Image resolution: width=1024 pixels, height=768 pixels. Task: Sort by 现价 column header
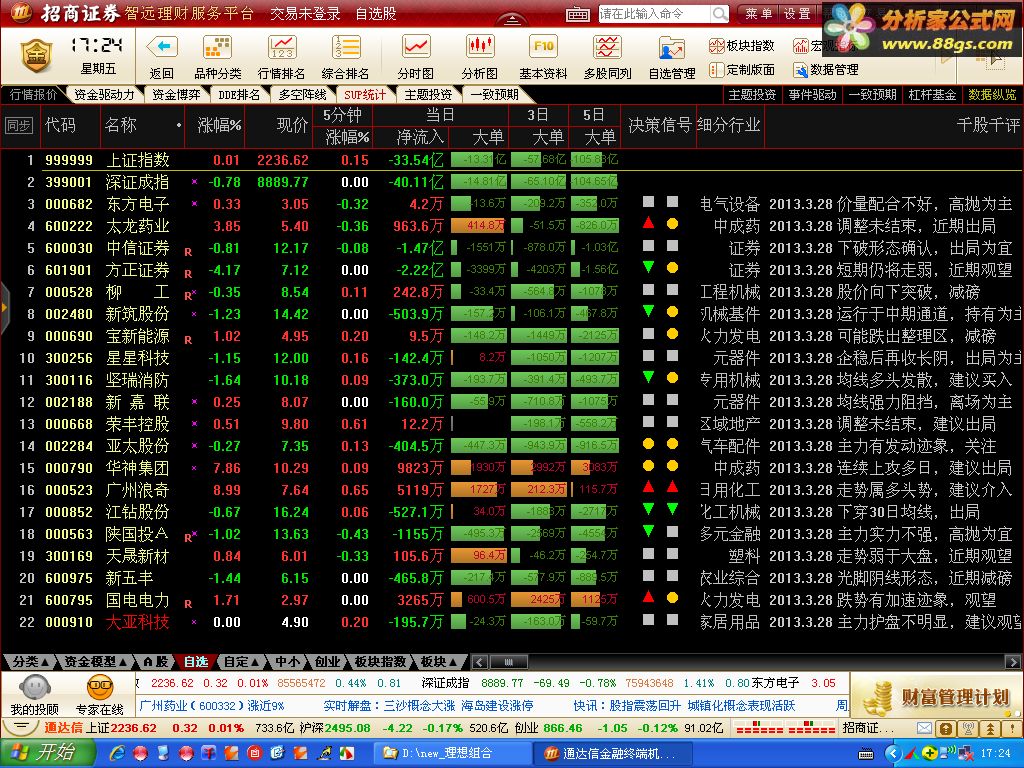(292, 125)
